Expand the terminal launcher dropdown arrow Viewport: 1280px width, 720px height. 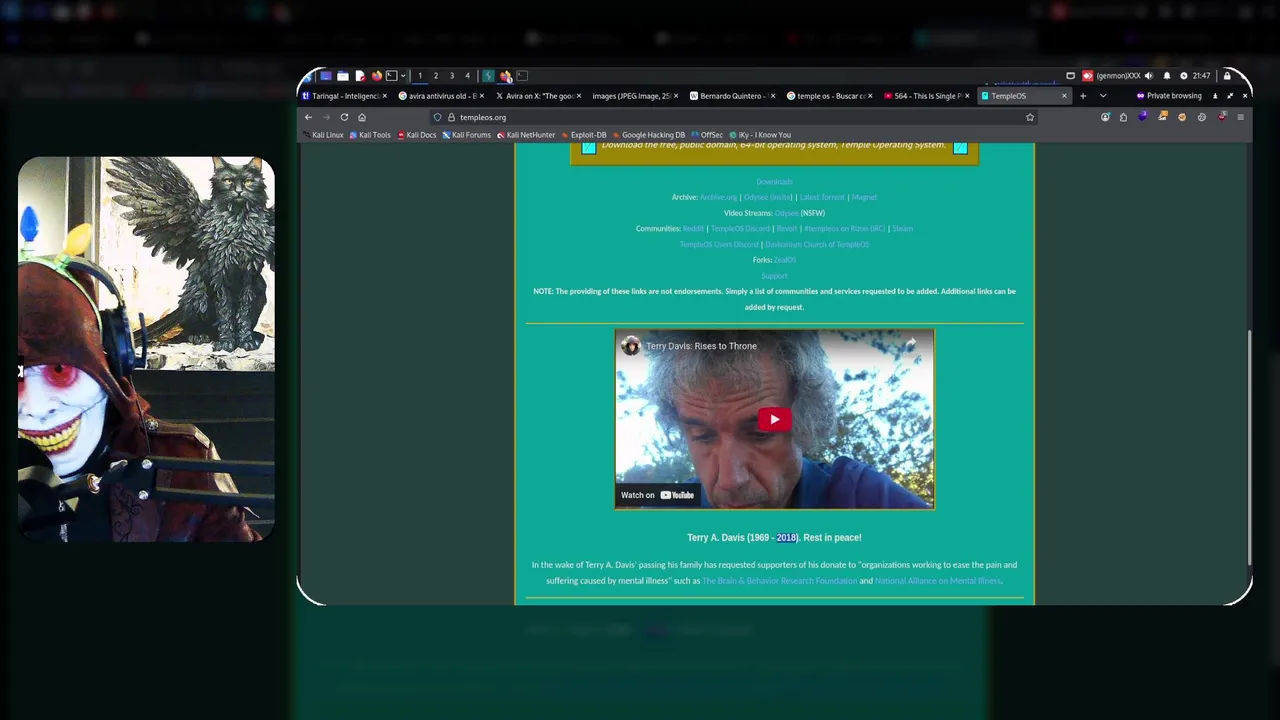click(x=403, y=76)
